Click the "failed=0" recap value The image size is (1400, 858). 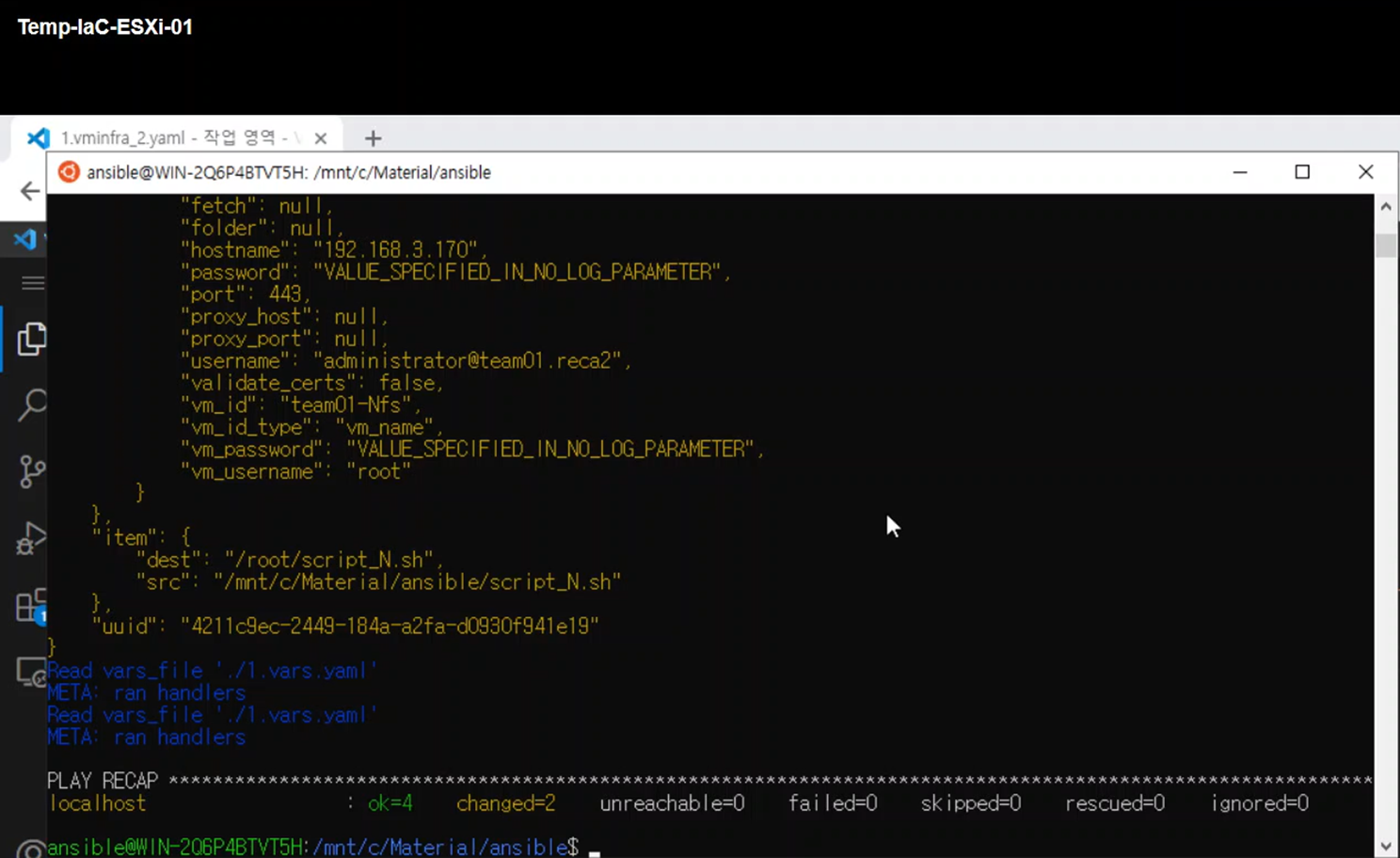click(x=833, y=803)
